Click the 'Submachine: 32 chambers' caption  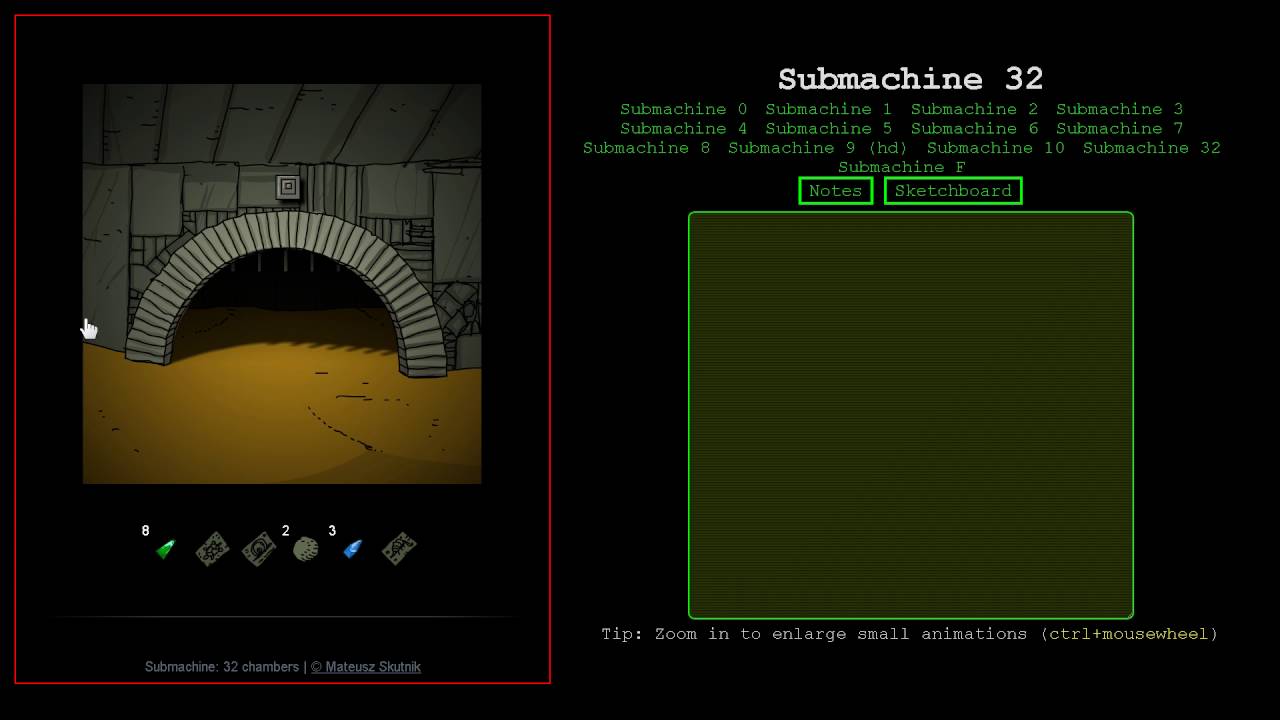(x=222, y=667)
